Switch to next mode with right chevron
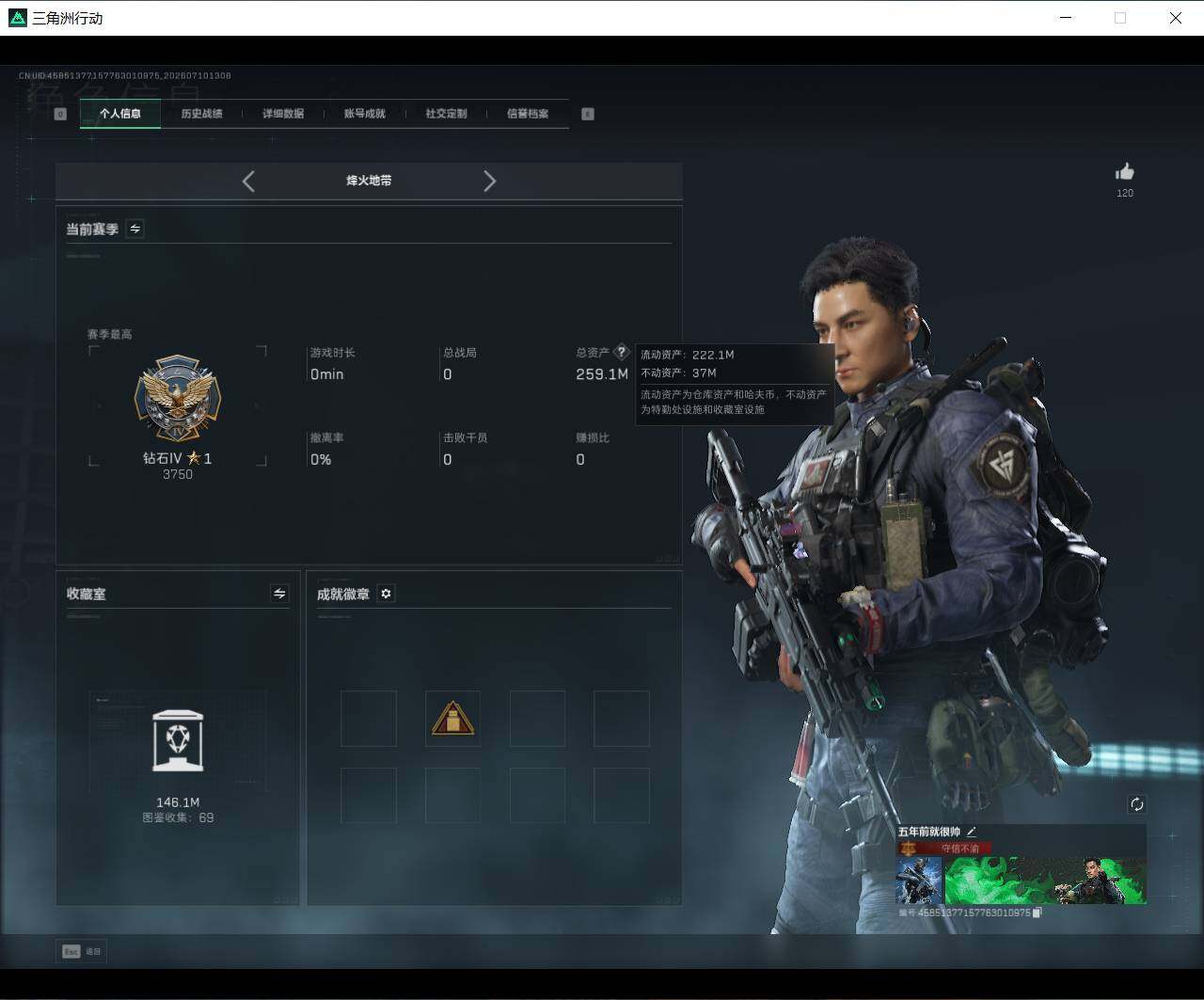The height and width of the screenshot is (1000, 1204). click(x=489, y=181)
